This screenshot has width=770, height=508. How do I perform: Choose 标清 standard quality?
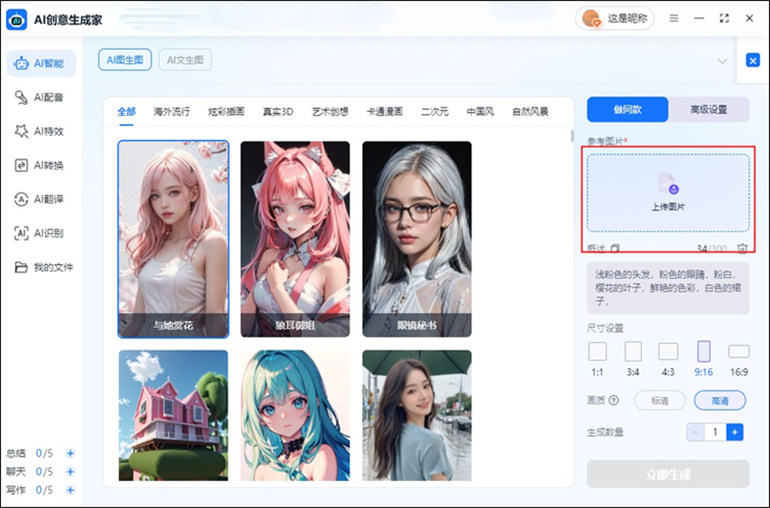660,401
